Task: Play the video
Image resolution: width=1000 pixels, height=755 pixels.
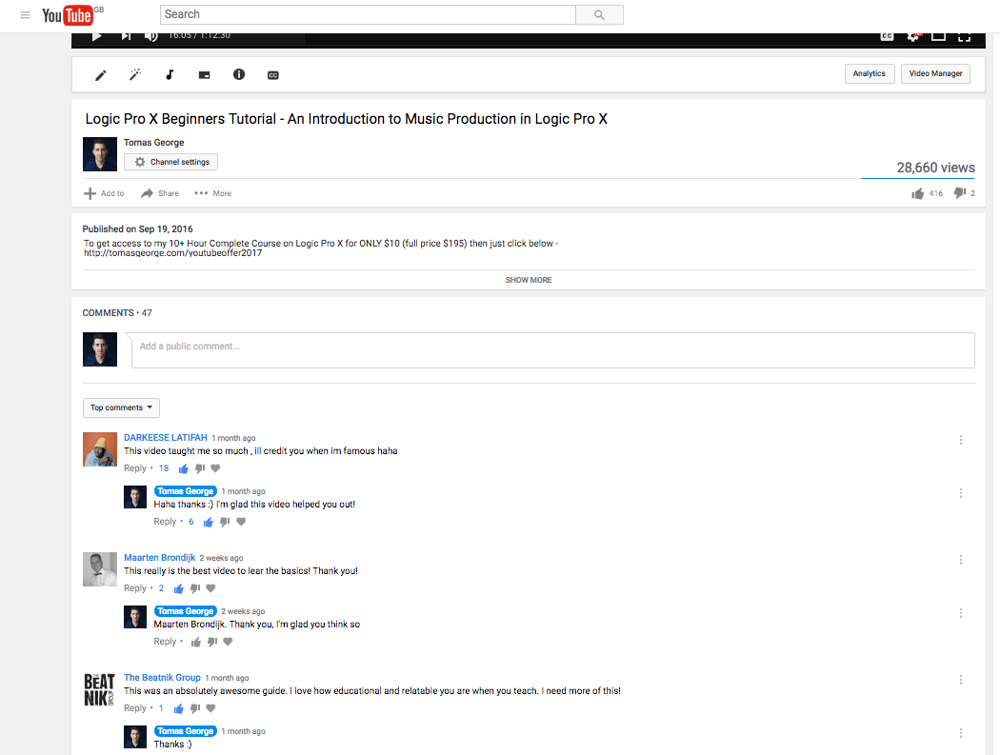Action: click(96, 36)
